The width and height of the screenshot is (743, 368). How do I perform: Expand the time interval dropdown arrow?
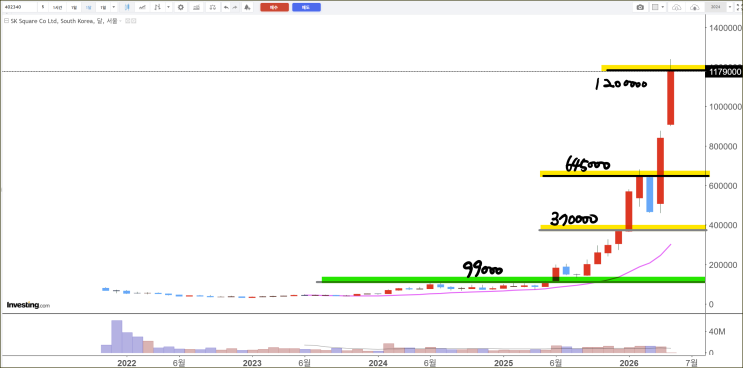114,7
